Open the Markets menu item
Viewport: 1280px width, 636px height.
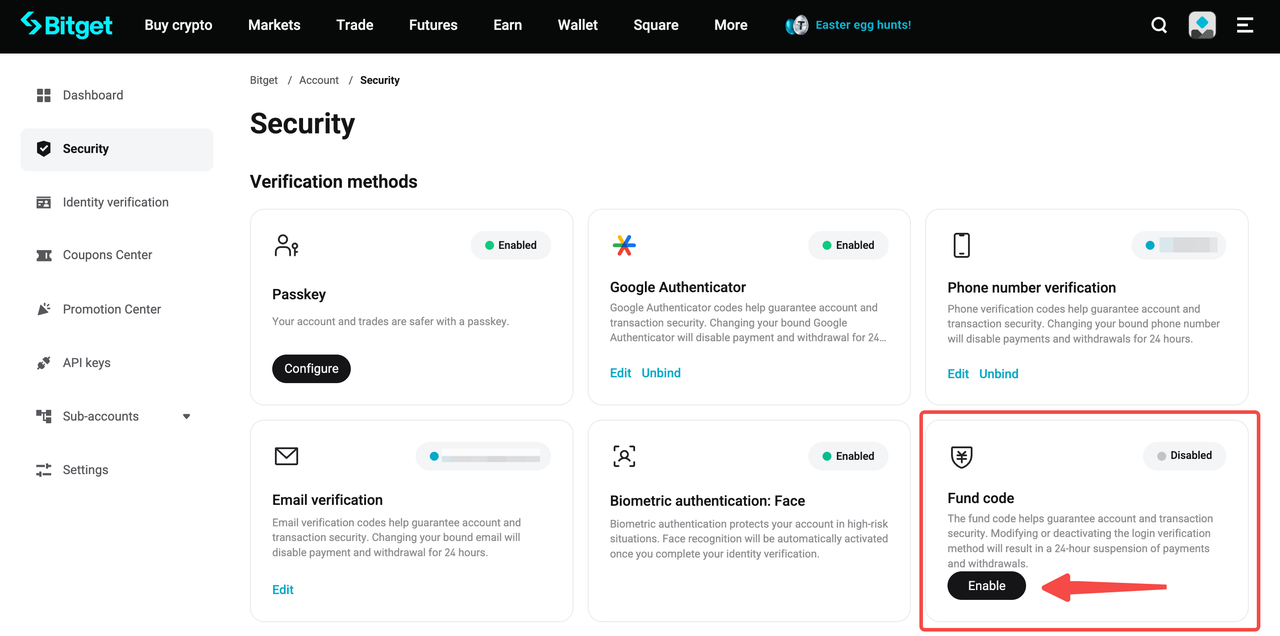click(x=273, y=25)
